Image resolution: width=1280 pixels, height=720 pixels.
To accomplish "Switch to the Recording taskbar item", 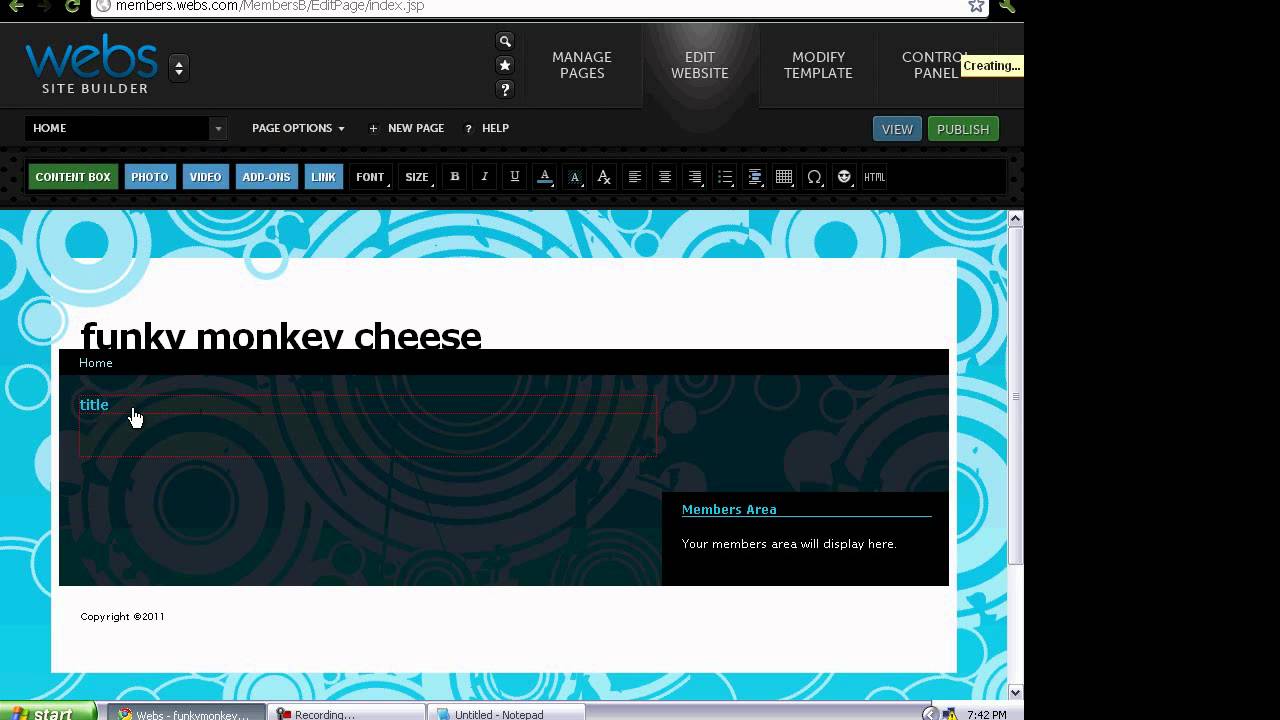I will point(348,713).
